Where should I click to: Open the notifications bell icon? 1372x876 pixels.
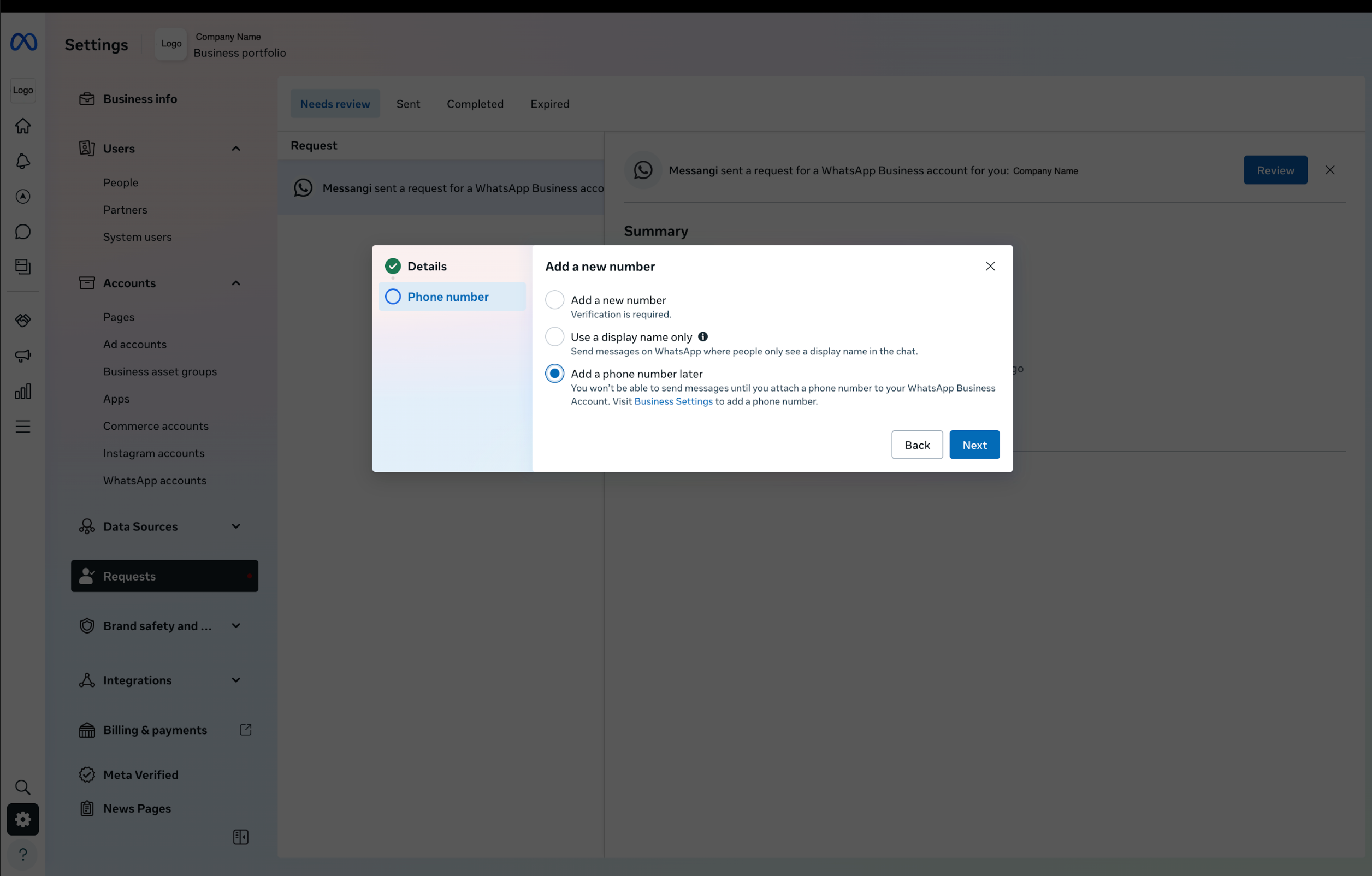pos(23,161)
